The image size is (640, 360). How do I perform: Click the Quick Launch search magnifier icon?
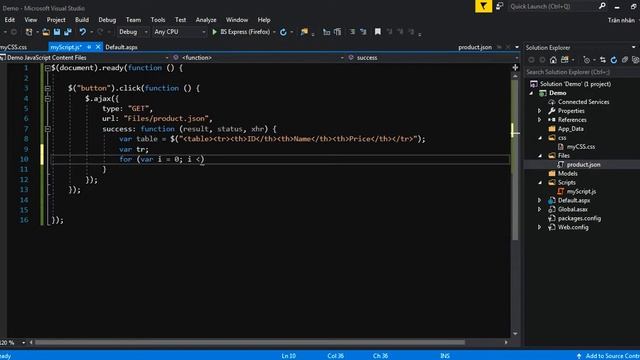pyautogui.click(x=602, y=6)
